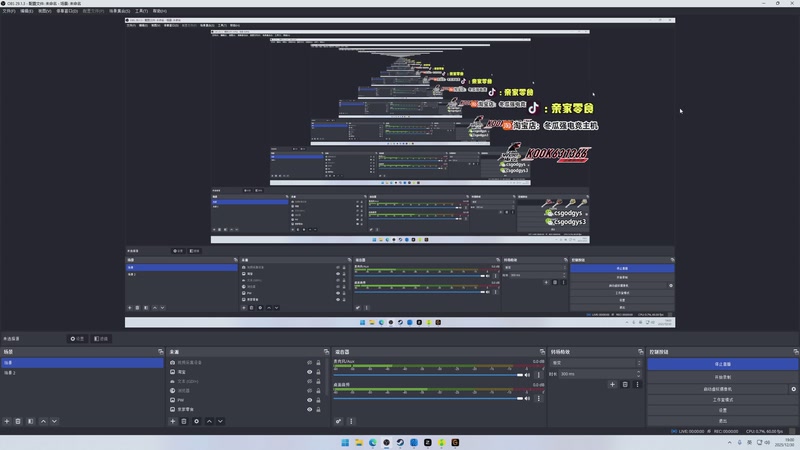Toggle visibility of 浏览器 source

tap(309, 391)
